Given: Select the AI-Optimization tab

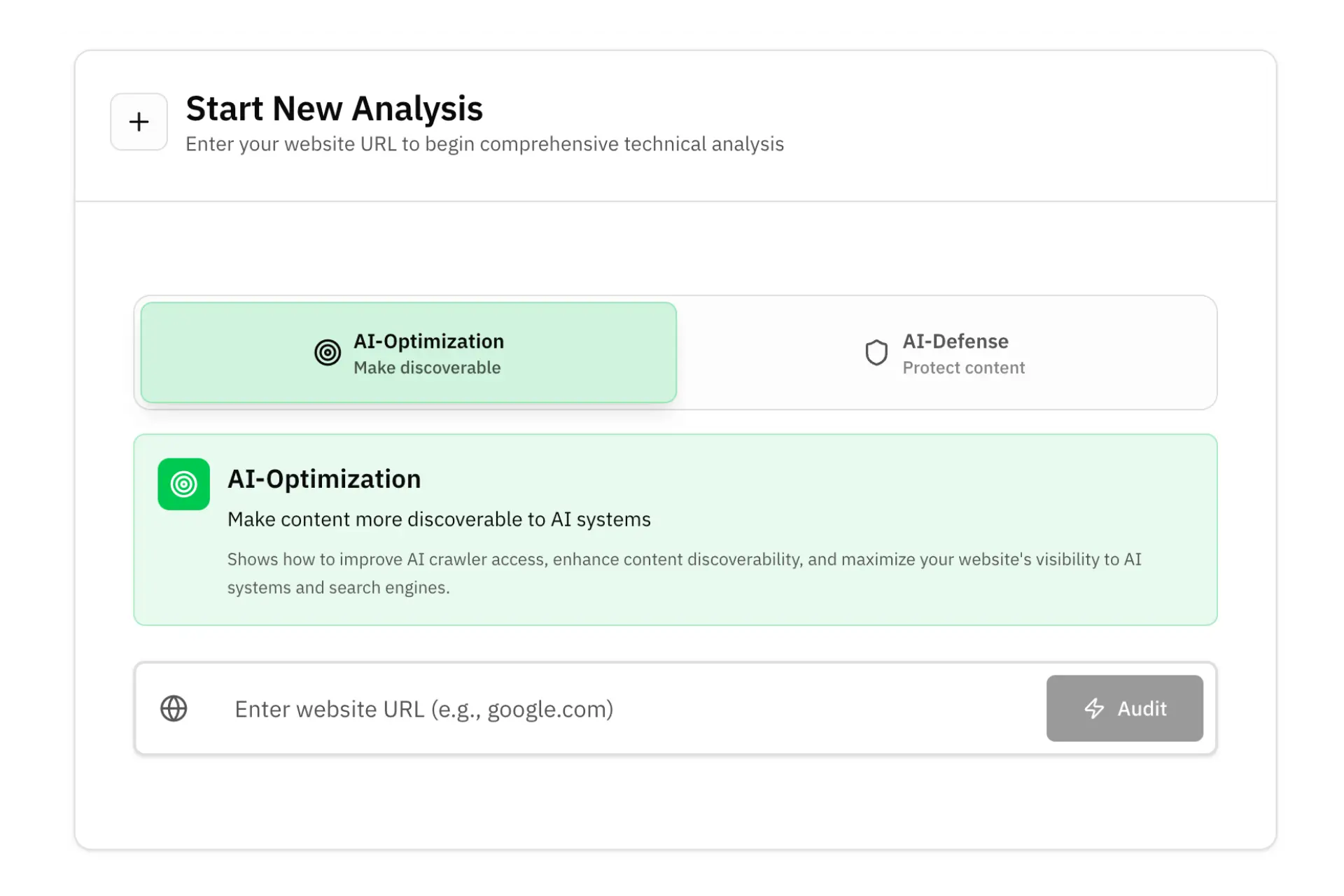Looking at the screenshot, I should [407, 352].
